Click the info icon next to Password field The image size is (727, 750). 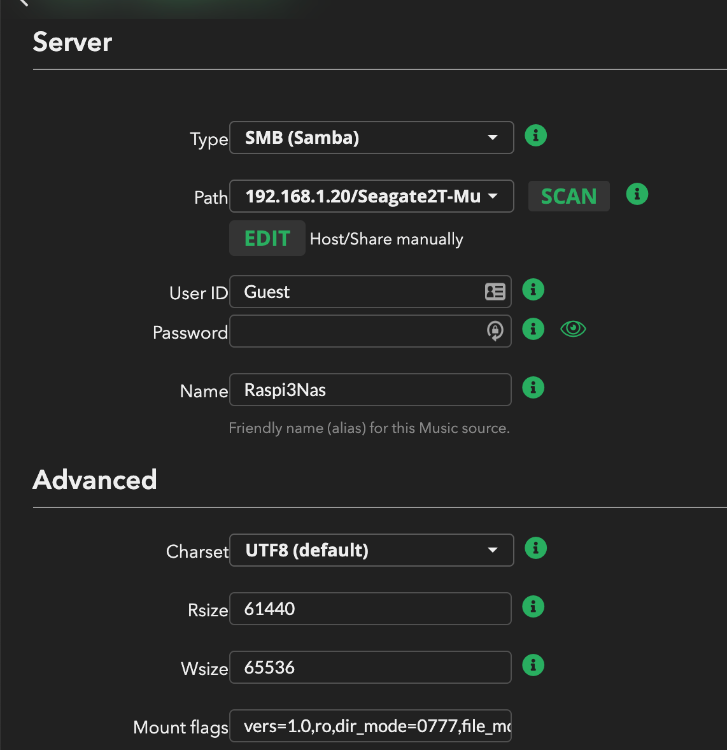534,328
